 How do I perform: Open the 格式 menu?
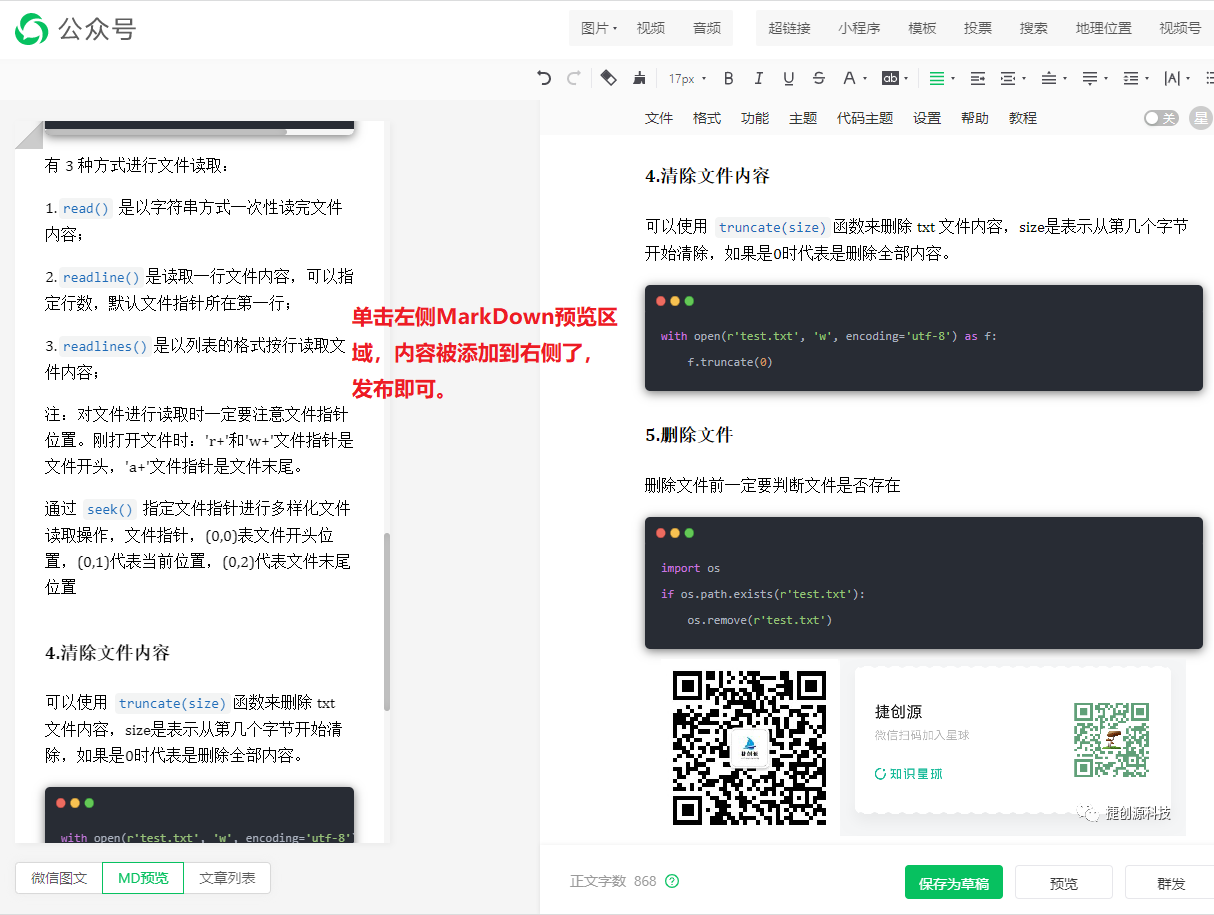[x=707, y=118]
